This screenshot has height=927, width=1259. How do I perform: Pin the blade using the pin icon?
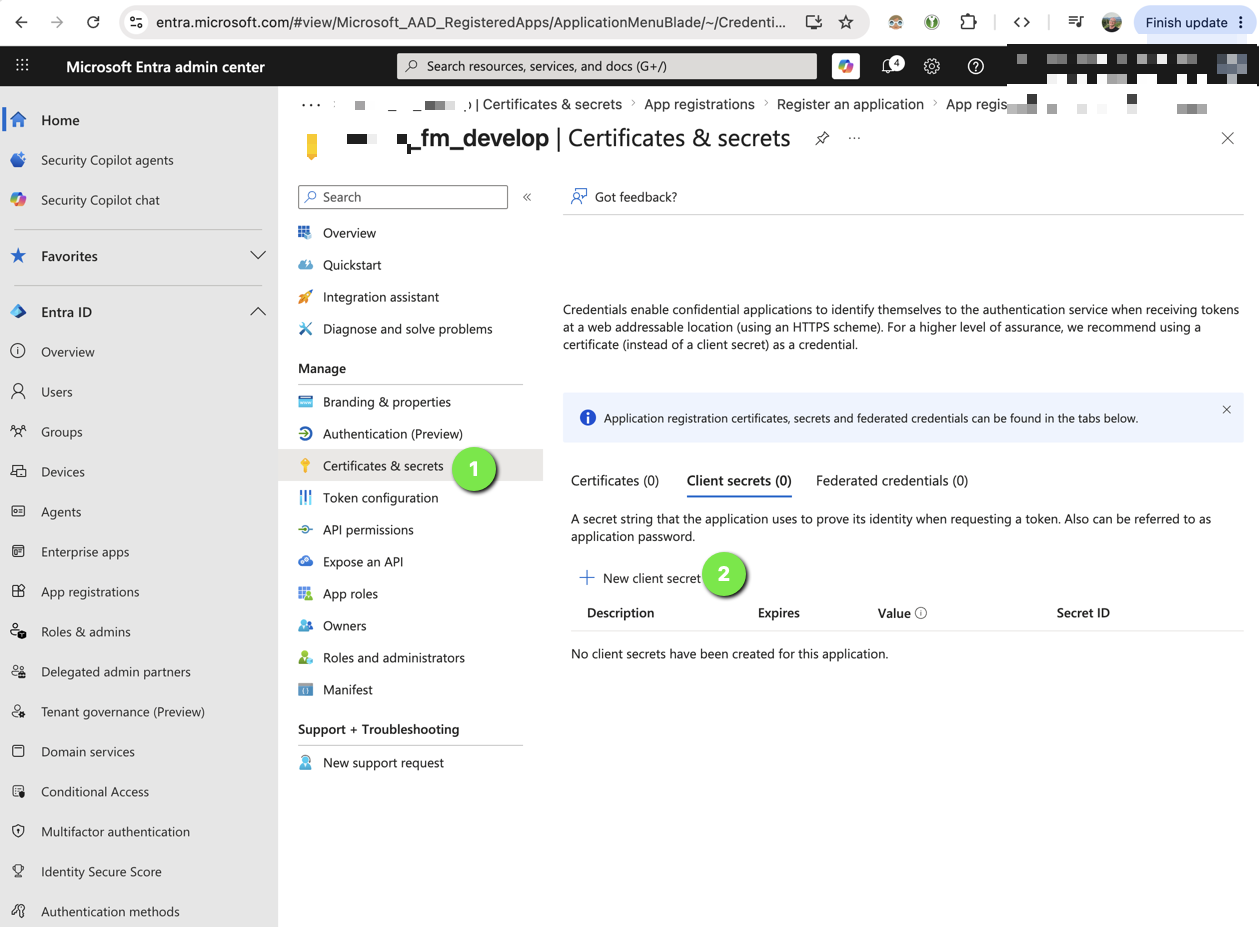tap(822, 138)
